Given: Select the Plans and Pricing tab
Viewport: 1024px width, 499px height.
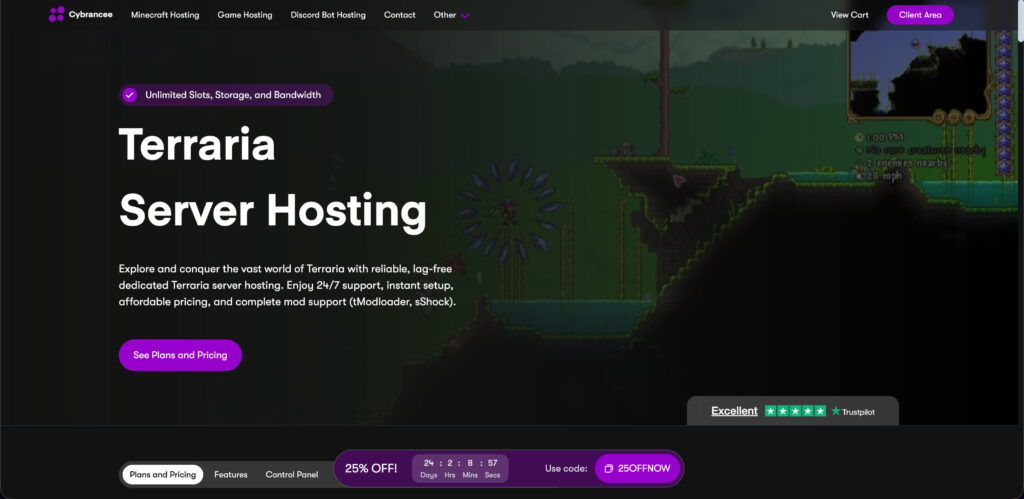Looking at the screenshot, I should pos(163,474).
